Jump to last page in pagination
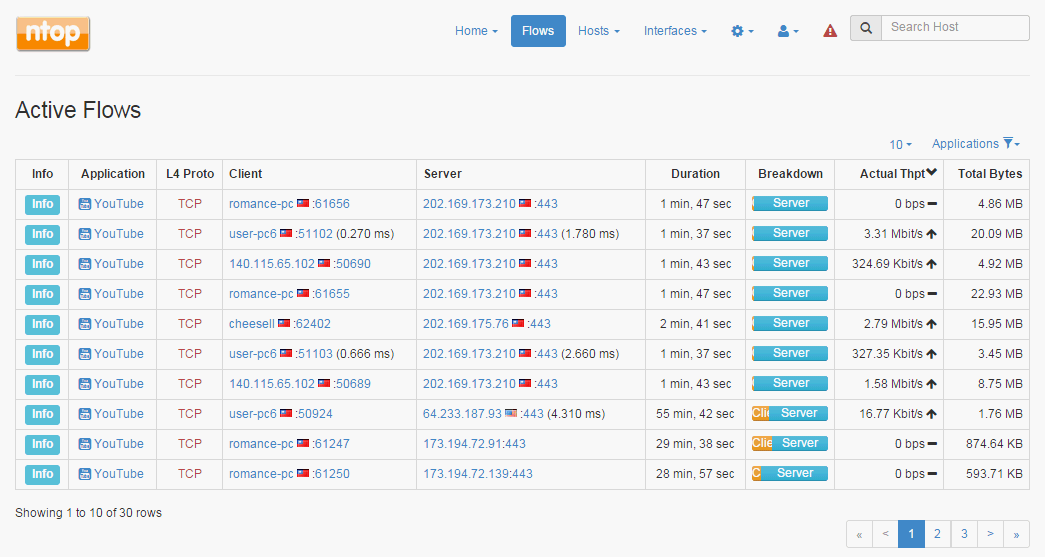Viewport: 1045px width, 557px height. point(1016,534)
